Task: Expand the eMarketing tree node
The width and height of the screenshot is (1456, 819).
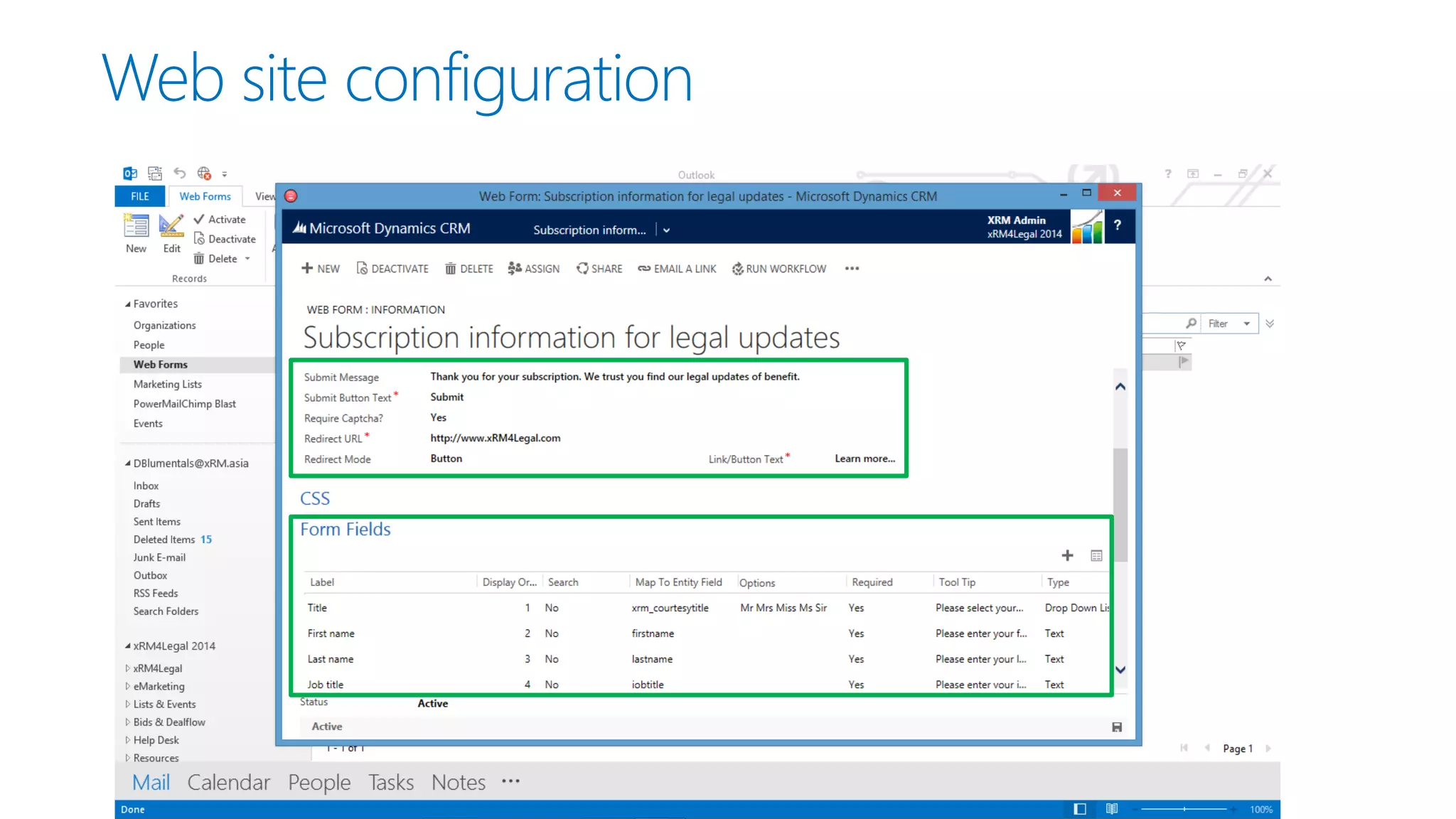Action: (x=128, y=687)
